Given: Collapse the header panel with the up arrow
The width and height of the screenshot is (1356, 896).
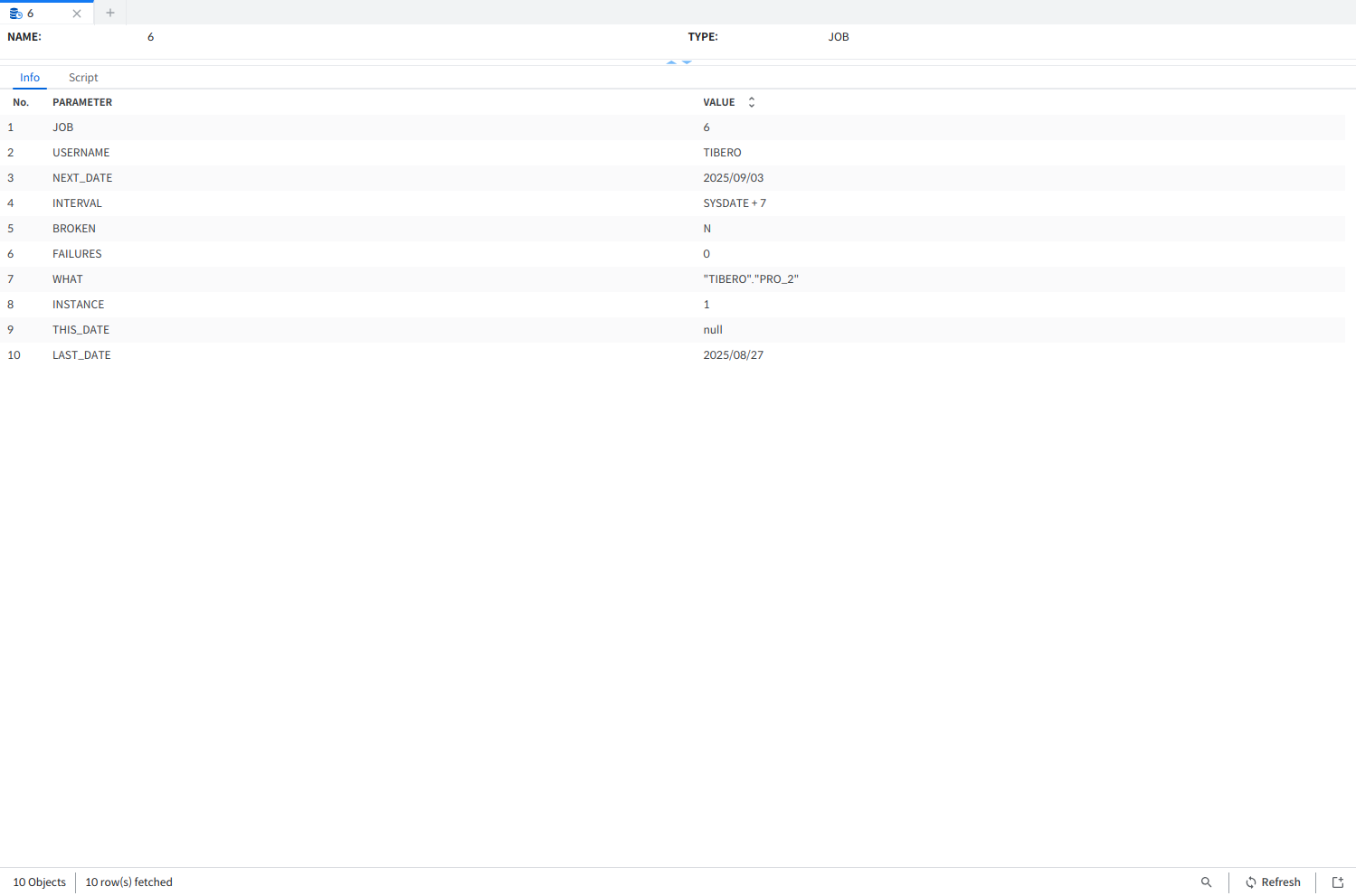Looking at the screenshot, I should pos(671,62).
